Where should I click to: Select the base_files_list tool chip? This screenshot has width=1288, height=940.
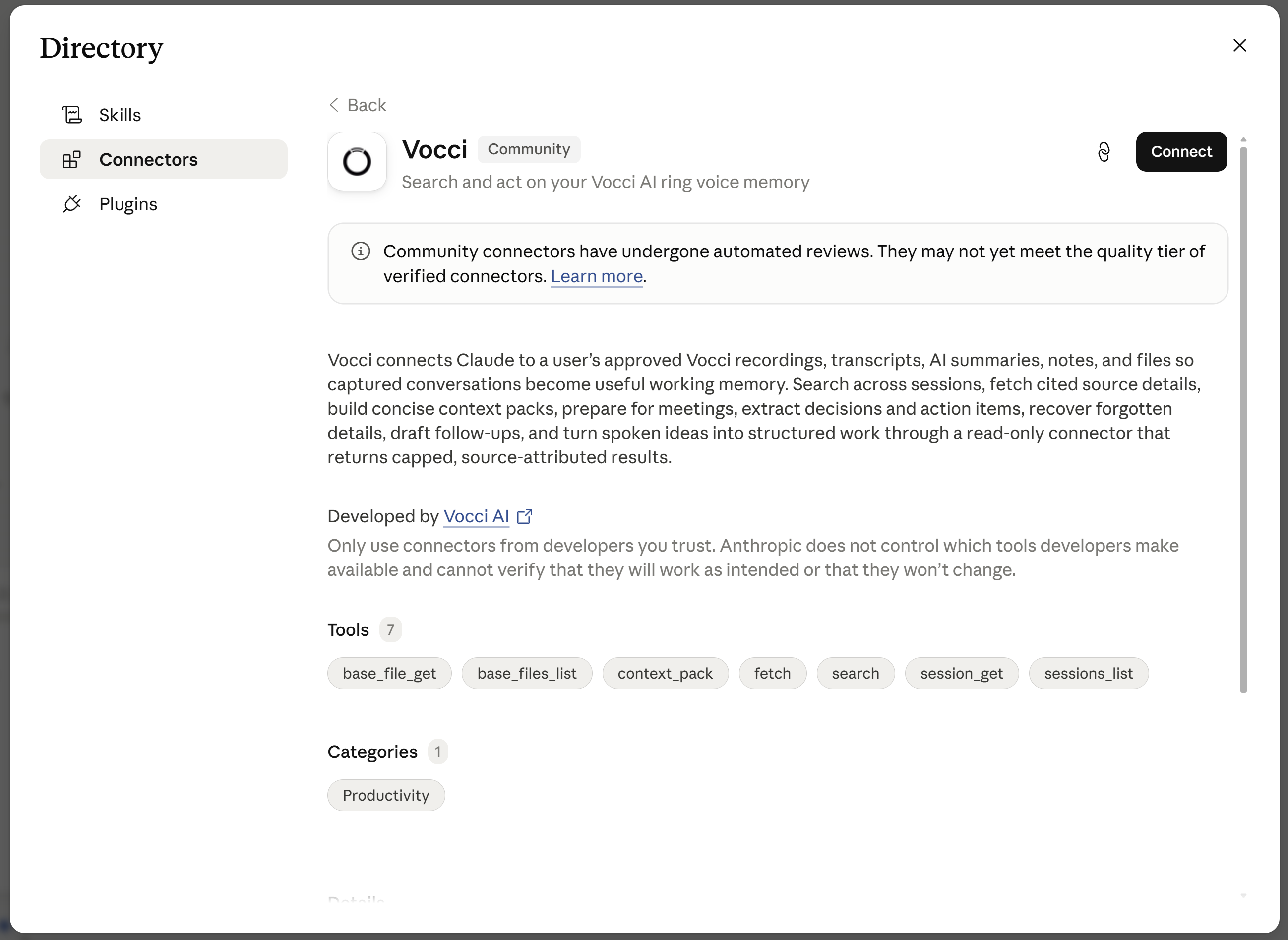[x=527, y=673]
